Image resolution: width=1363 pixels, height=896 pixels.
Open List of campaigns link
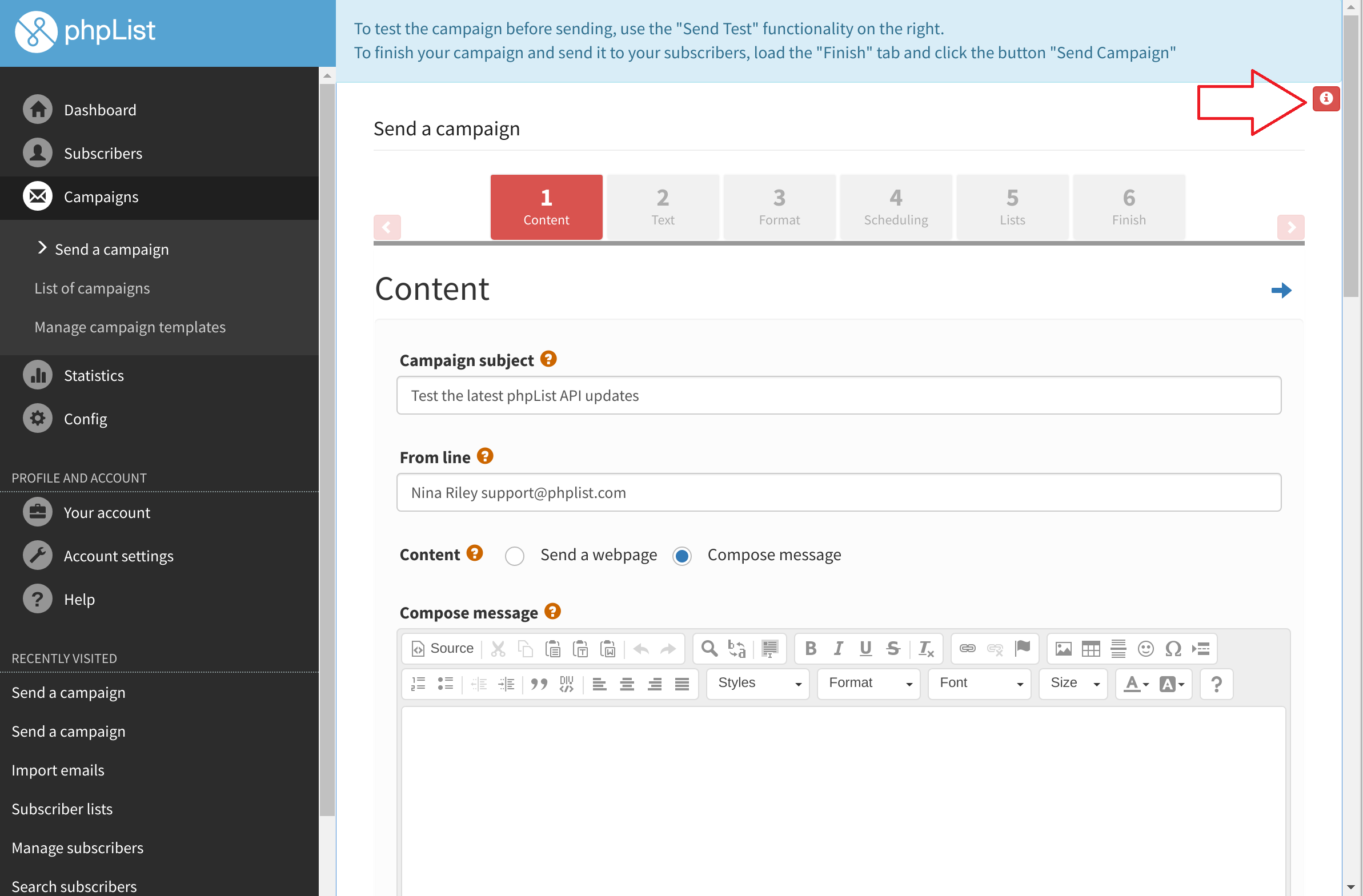91,288
